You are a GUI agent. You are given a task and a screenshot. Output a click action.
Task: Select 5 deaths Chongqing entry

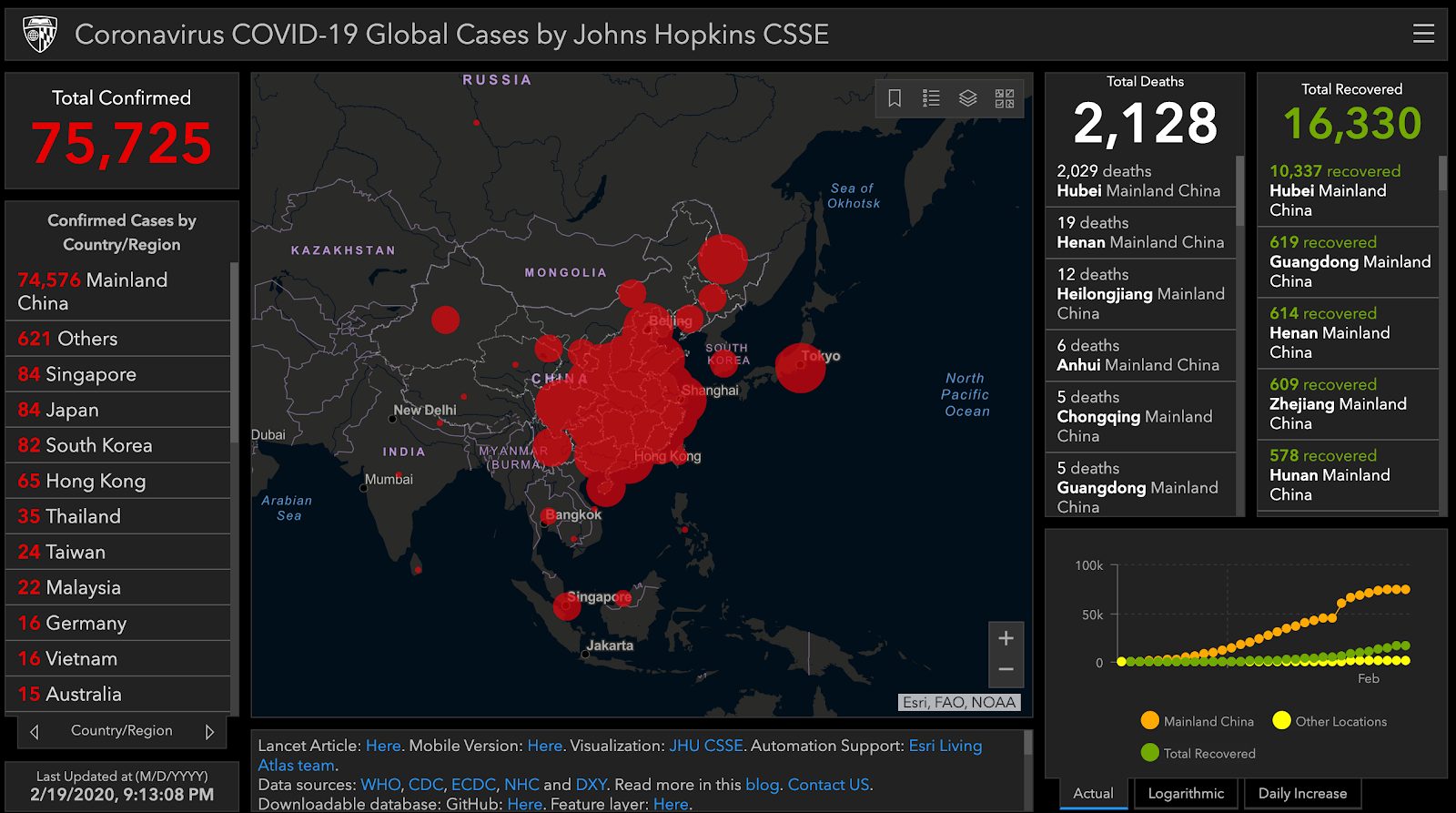[1140, 417]
